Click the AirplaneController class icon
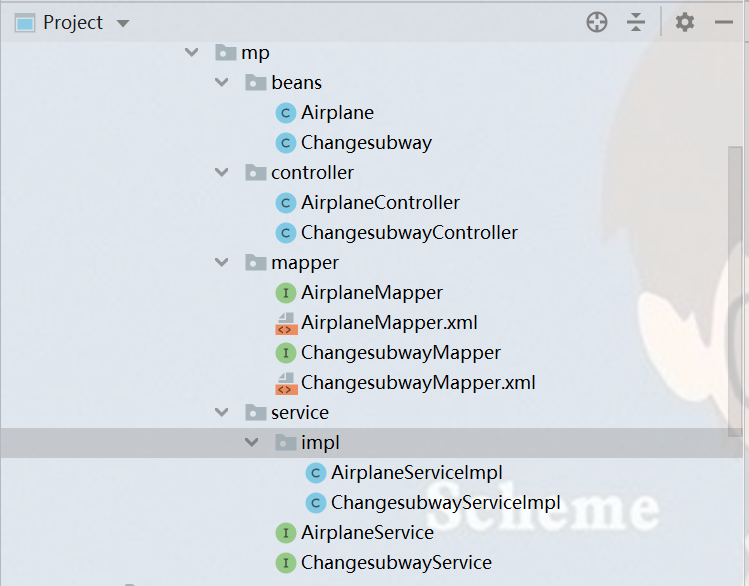749x586 pixels. 286,203
